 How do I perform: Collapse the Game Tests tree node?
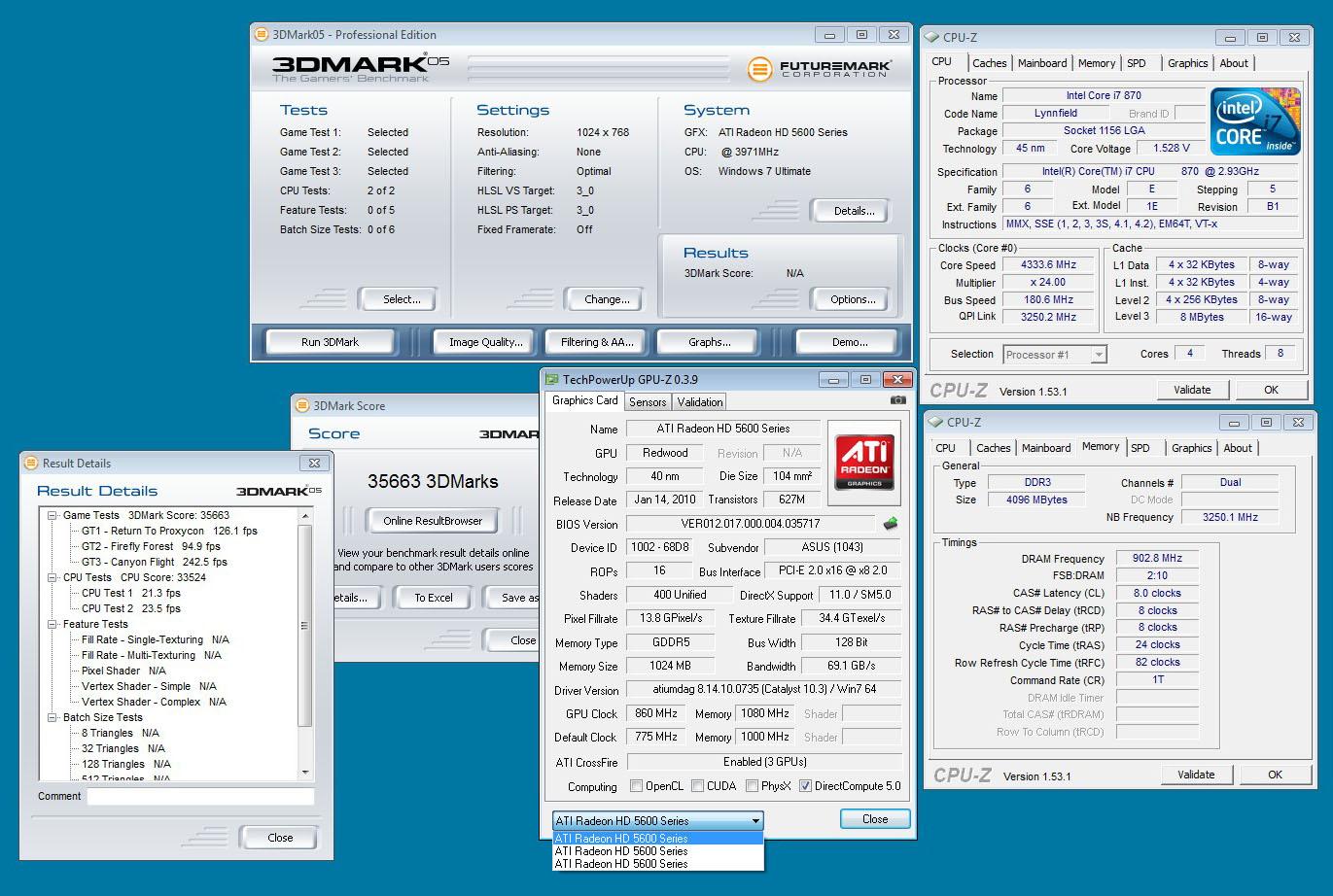point(53,516)
